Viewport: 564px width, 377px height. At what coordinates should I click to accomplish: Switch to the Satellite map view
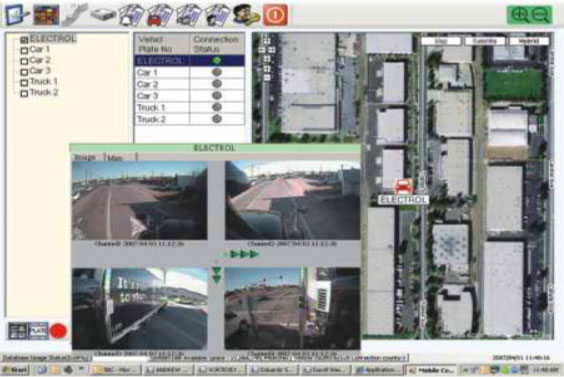pyautogui.click(x=485, y=41)
